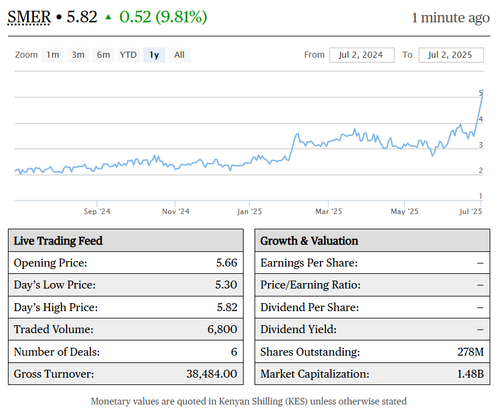Click Jan '25 axis label
The width and height of the screenshot is (500, 411).
[249, 211]
